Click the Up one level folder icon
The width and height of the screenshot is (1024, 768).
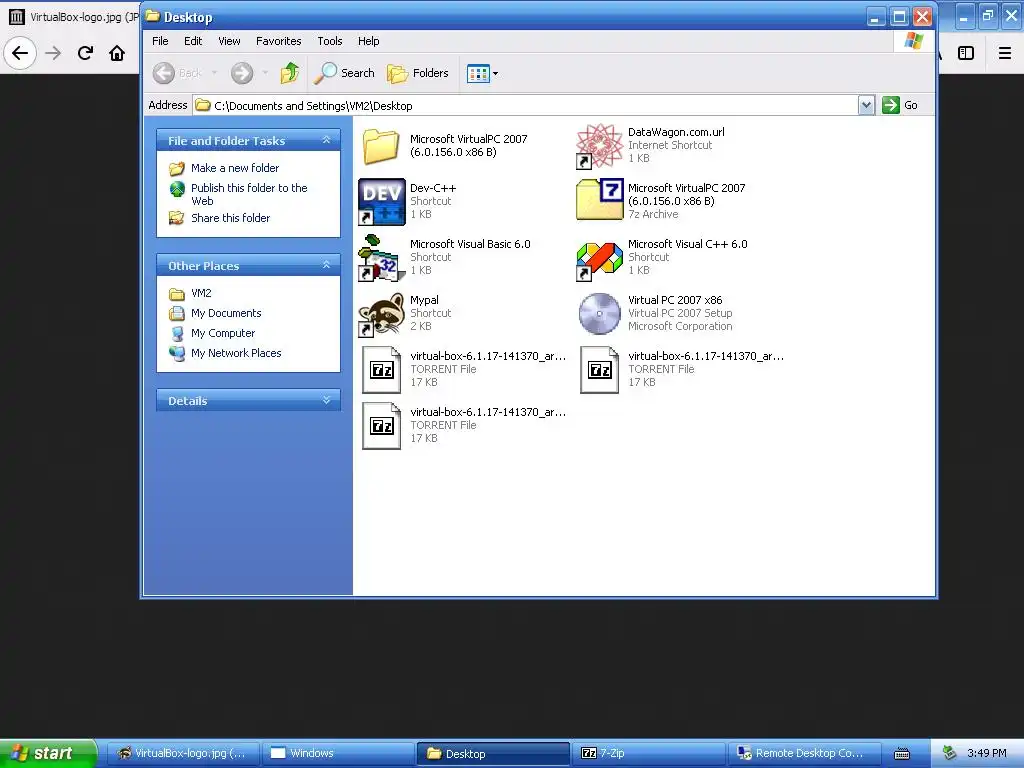289,73
